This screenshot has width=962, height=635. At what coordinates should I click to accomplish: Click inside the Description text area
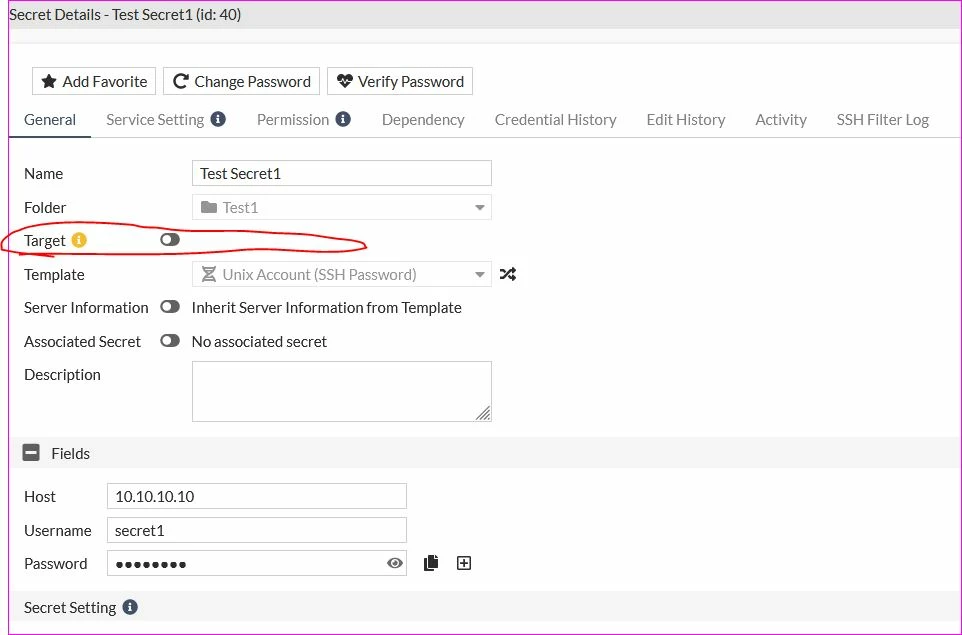click(342, 391)
